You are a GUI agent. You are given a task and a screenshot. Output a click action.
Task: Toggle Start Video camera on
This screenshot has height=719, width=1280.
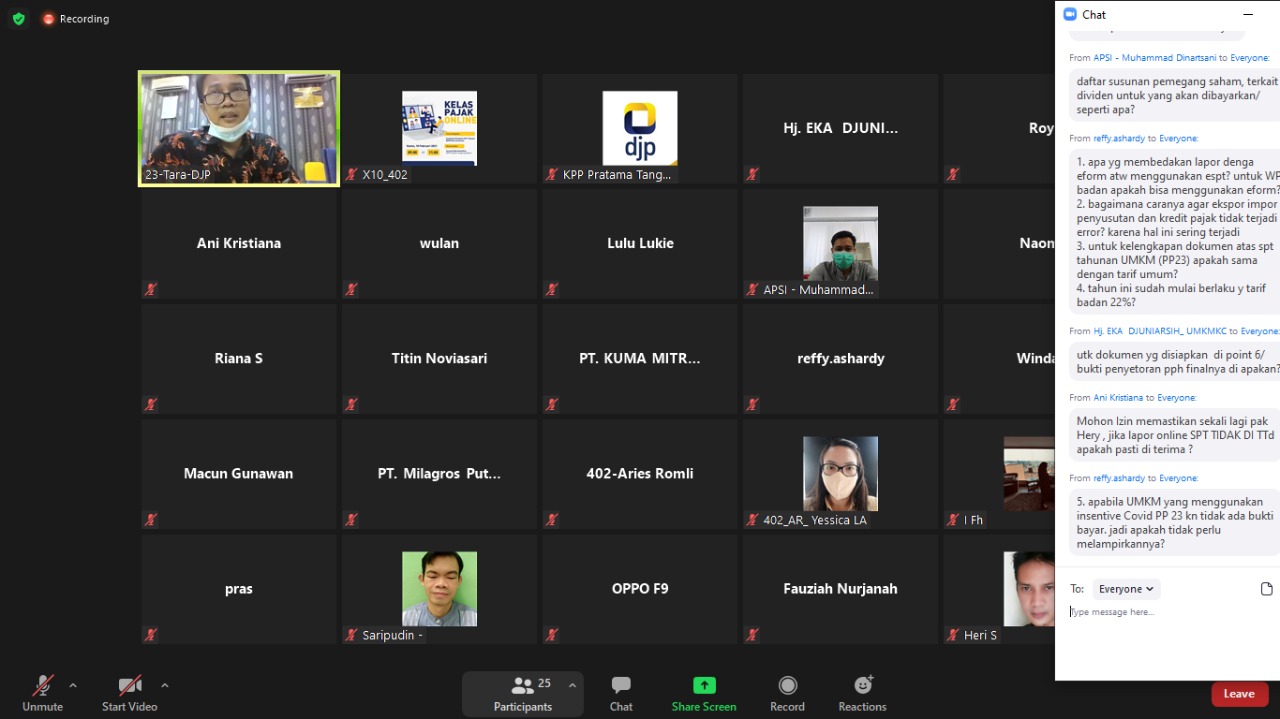(130, 693)
